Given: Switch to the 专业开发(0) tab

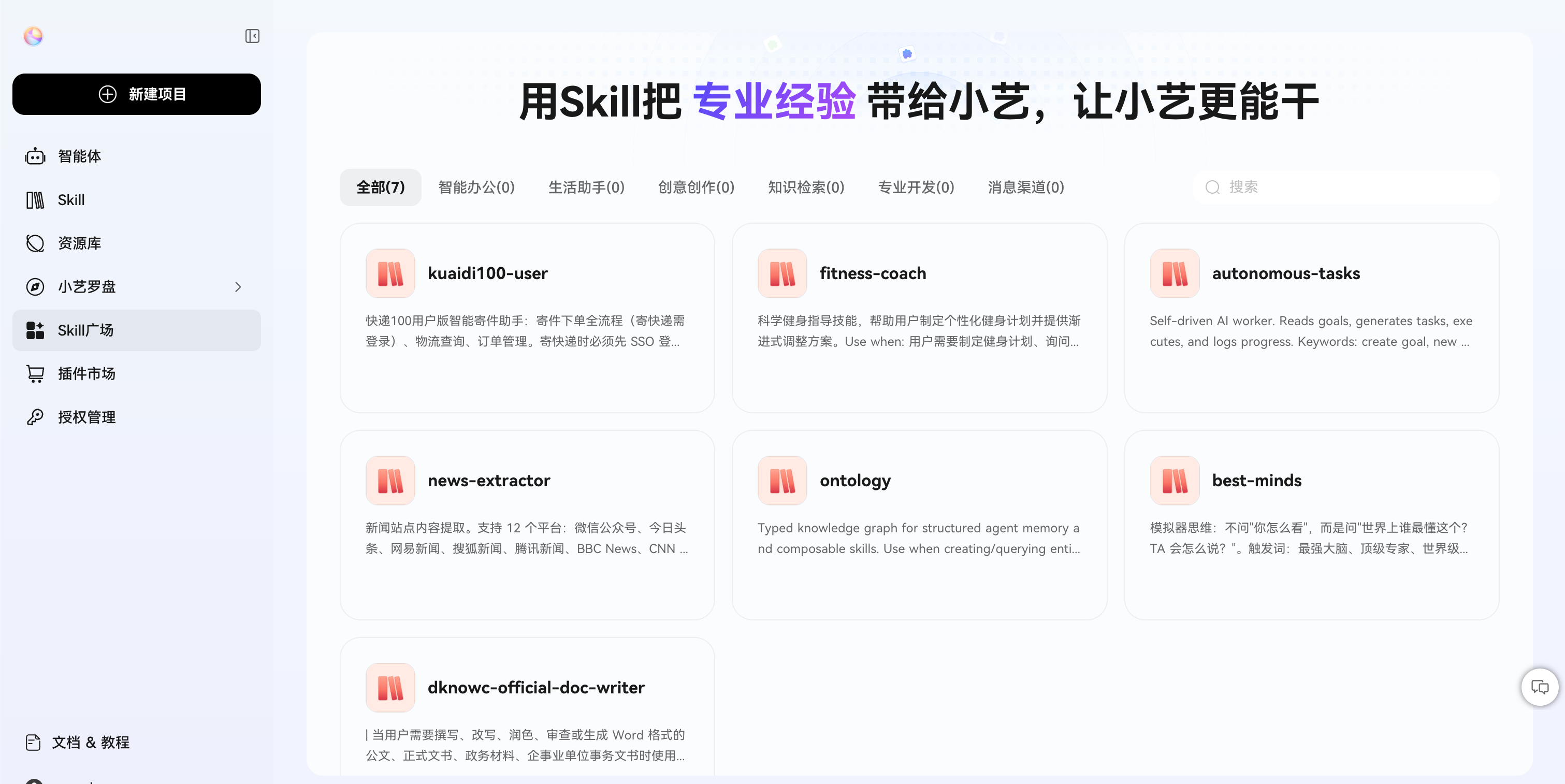Looking at the screenshot, I should pos(916,187).
